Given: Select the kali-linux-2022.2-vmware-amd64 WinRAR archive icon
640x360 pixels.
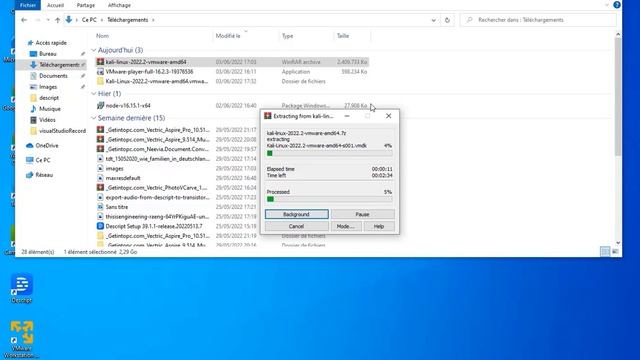Looking at the screenshot, I should coord(100,62).
